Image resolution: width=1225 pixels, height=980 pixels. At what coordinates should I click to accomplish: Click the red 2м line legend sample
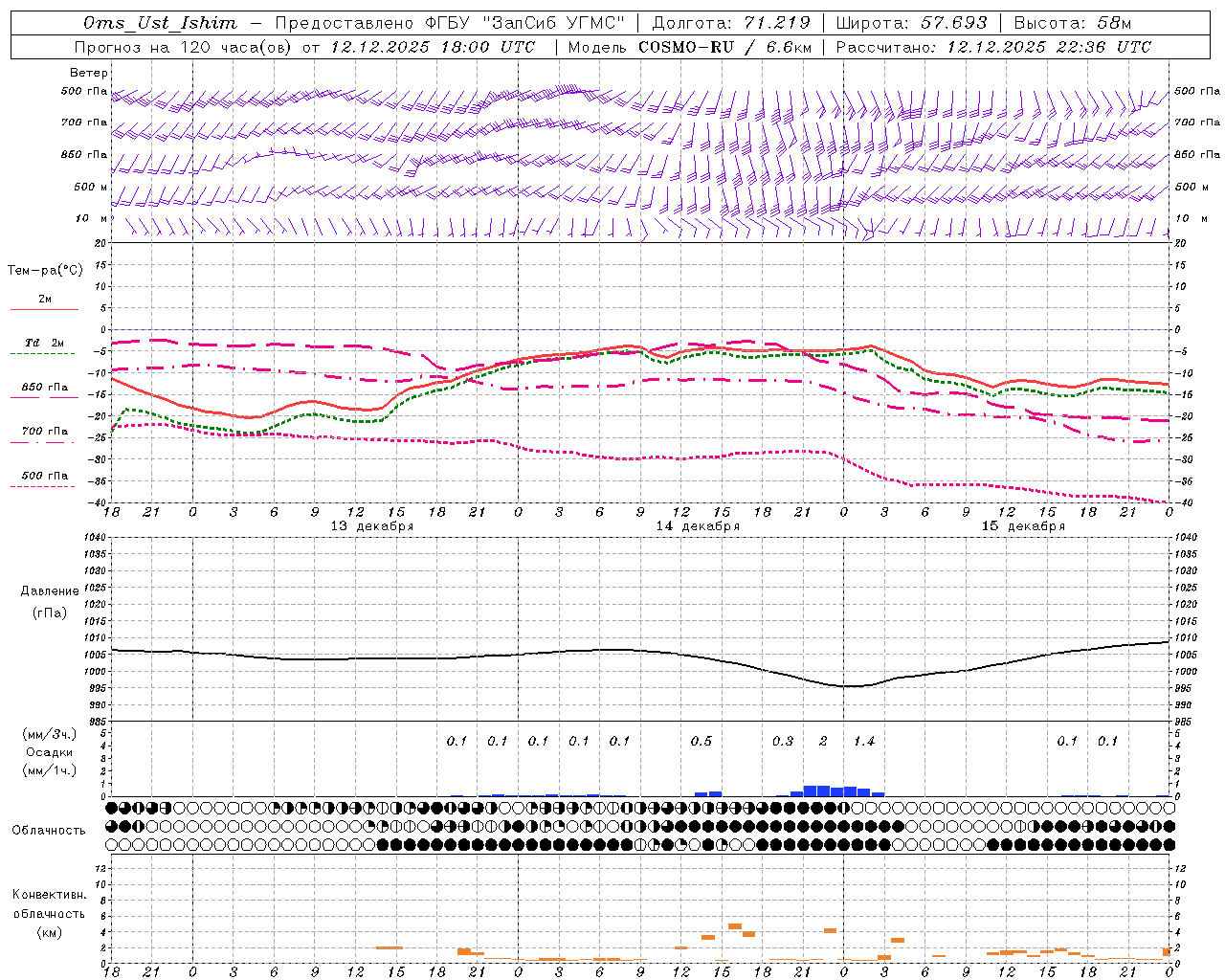tap(44, 309)
